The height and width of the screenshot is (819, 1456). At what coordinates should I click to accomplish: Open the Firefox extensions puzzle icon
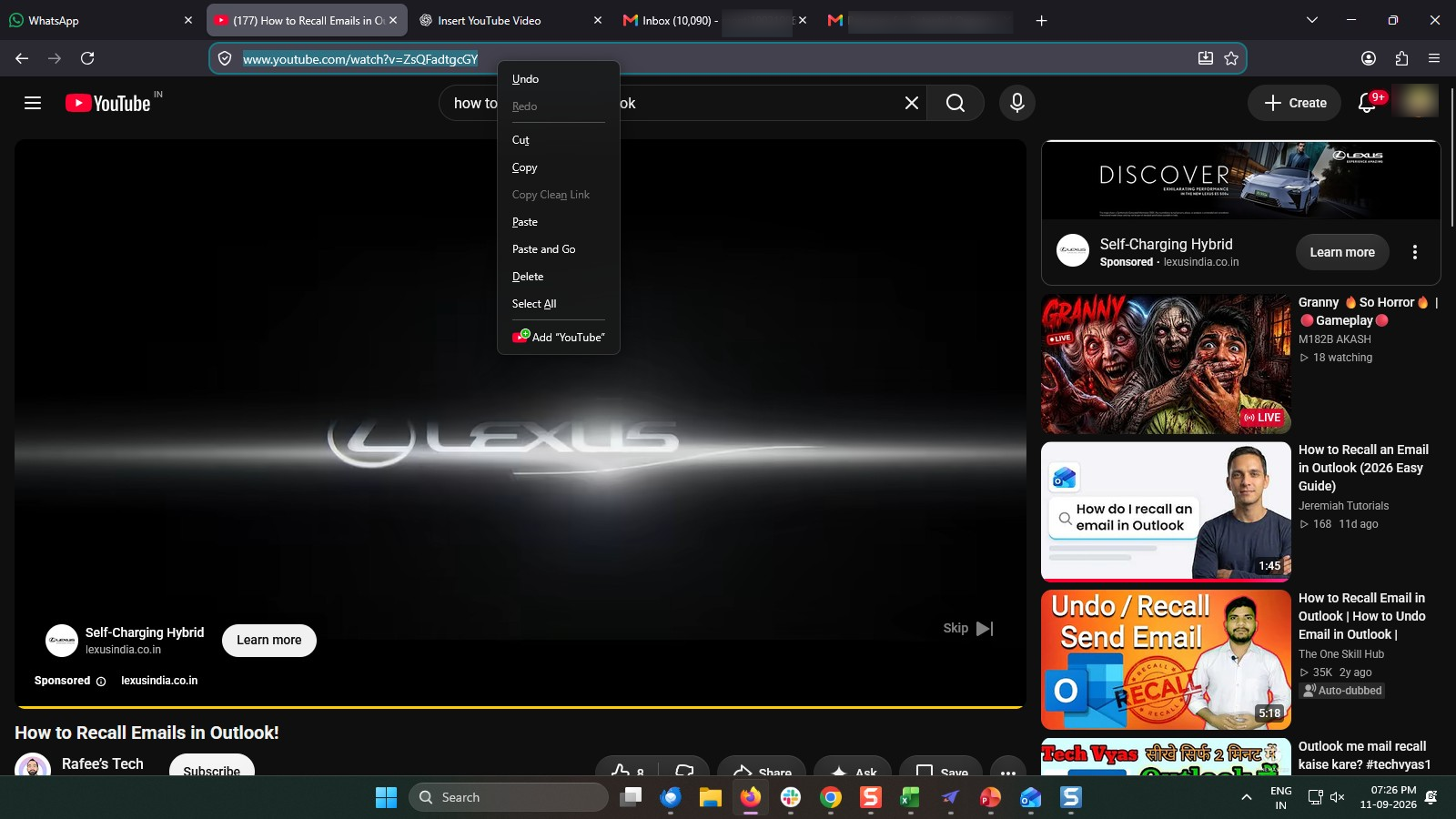[x=1401, y=58]
